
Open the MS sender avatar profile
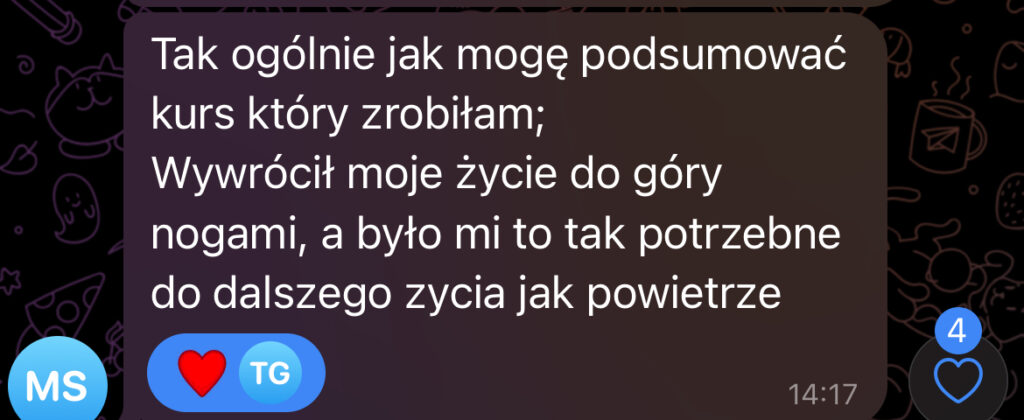coord(57,385)
